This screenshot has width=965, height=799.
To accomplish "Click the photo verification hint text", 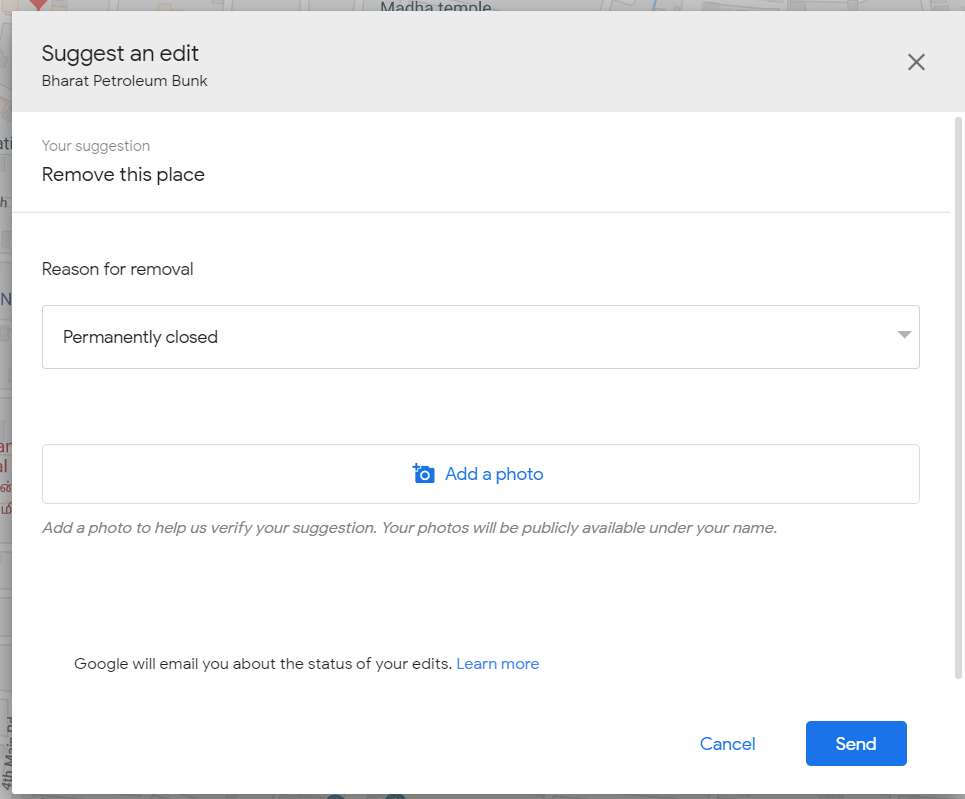I will 409,528.
